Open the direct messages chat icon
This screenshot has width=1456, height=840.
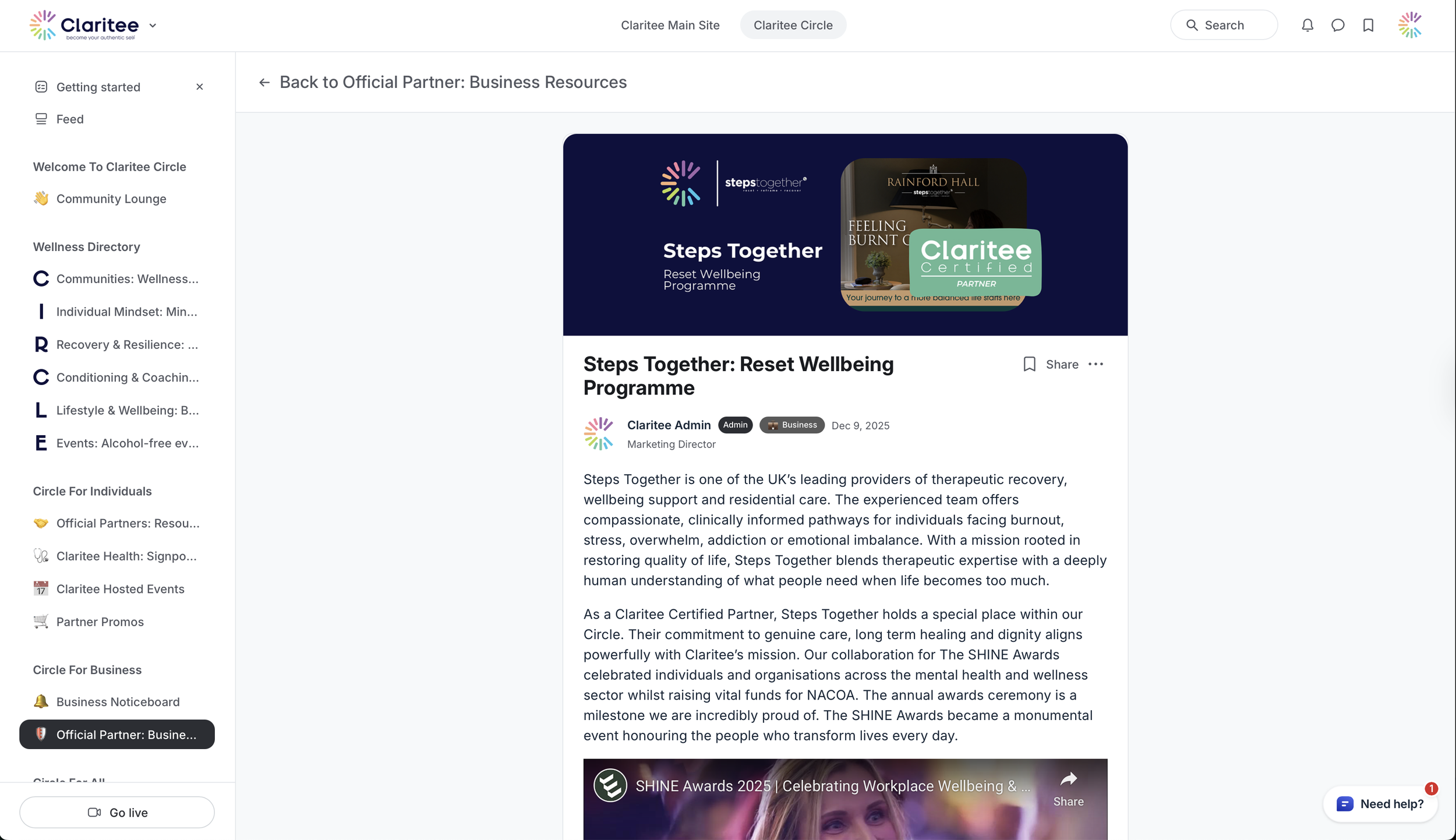(1338, 25)
